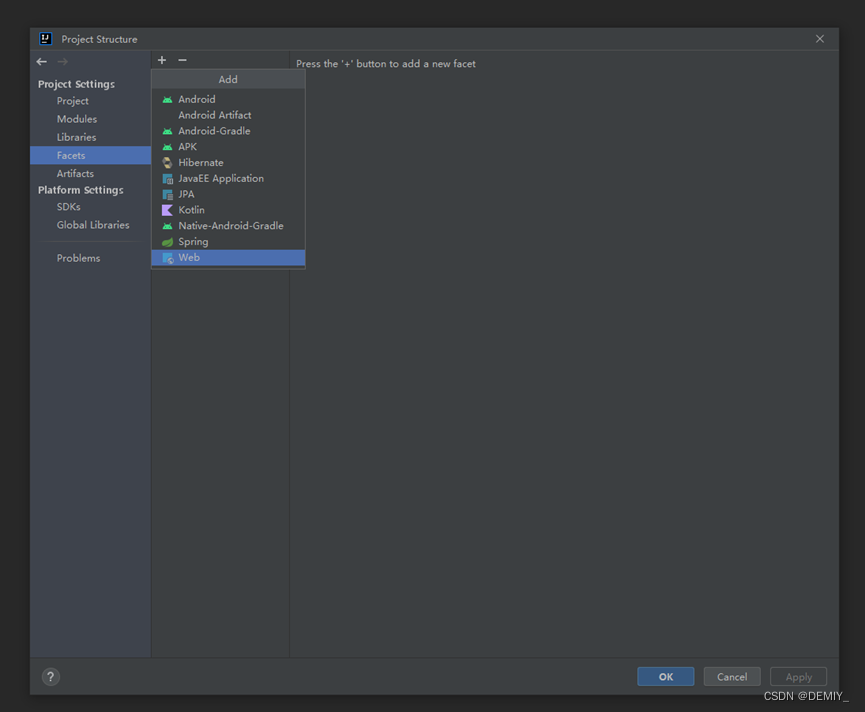This screenshot has height=712, width=865.
Task: Click the Web facet icon
Action: click(x=168, y=258)
